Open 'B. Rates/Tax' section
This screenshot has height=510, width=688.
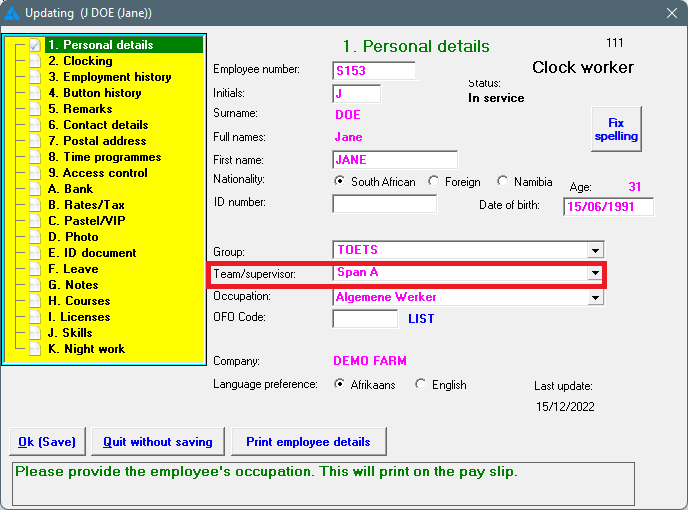pyautogui.click(x=86, y=205)
